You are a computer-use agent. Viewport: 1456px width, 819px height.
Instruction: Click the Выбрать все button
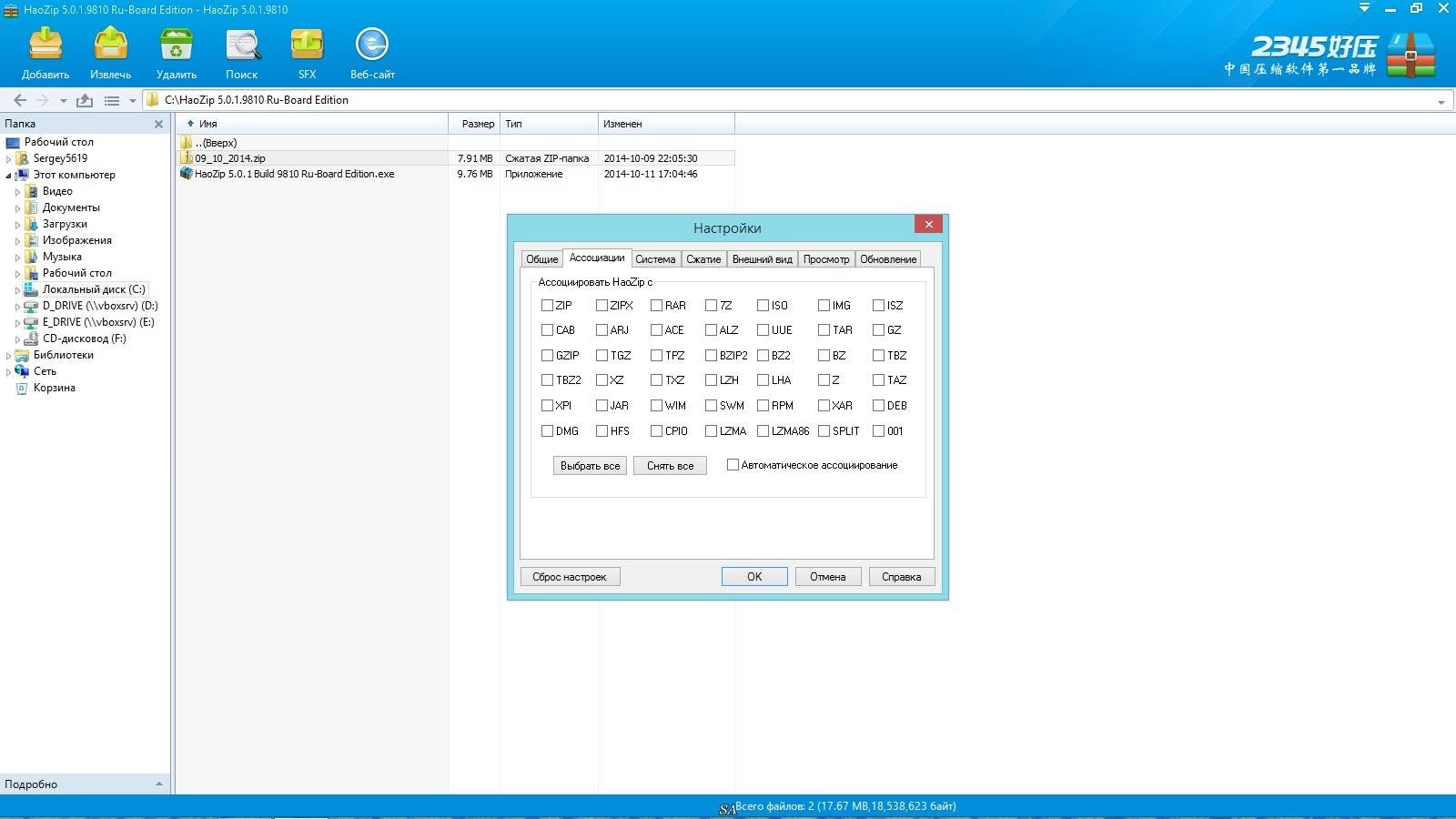pos(590,466)
